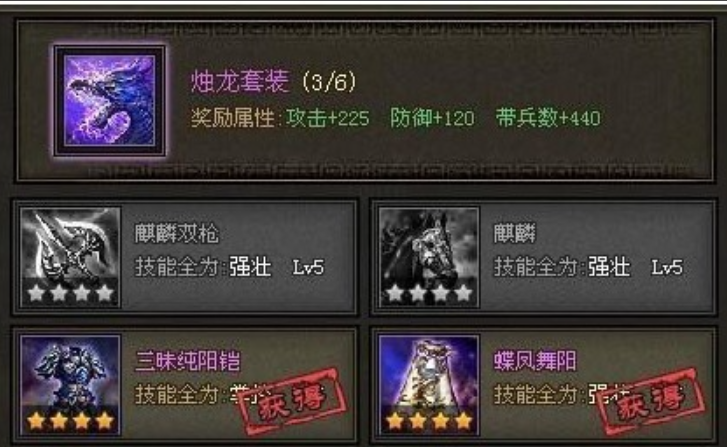Click the 蝶凤舞阳 item name
This screenshot has width=727, height=447.
[535, 361]
